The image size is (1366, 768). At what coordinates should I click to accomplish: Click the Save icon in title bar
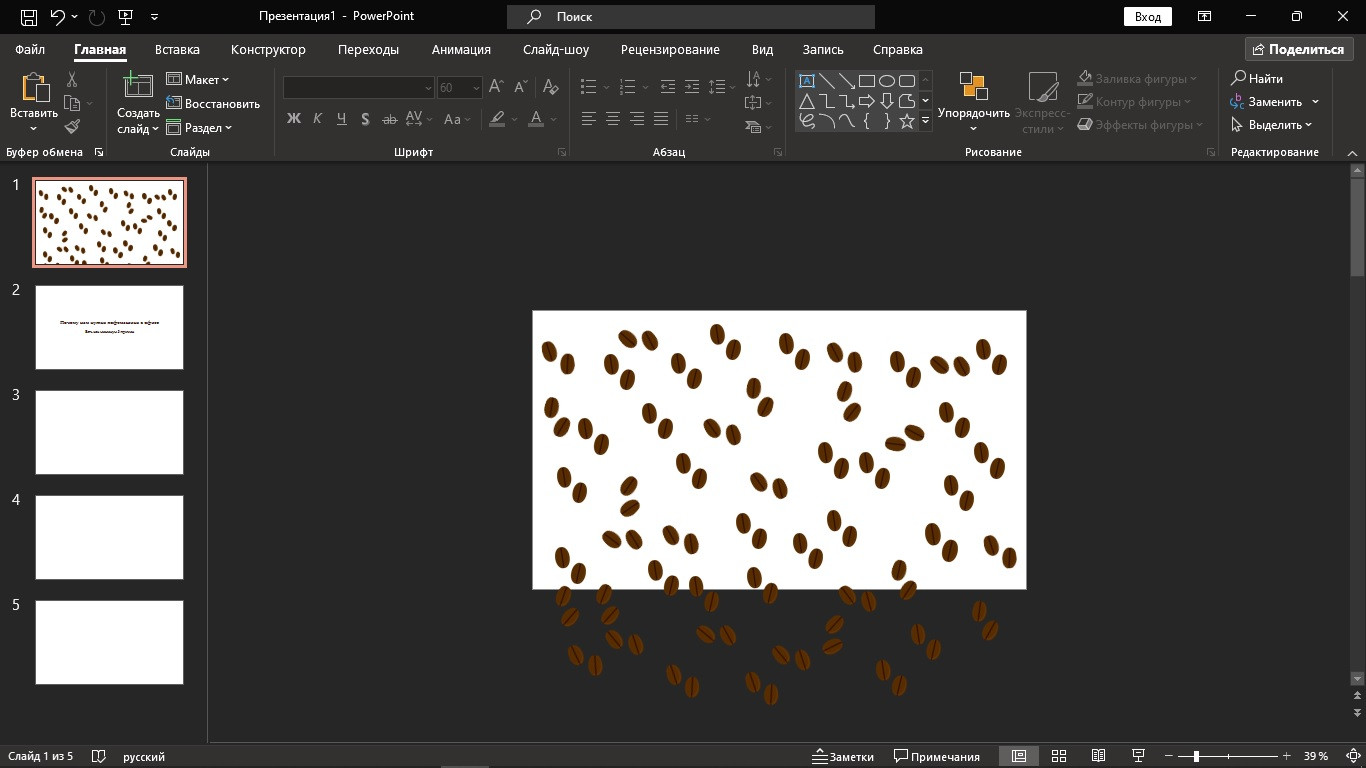click(x=29, y=17)
